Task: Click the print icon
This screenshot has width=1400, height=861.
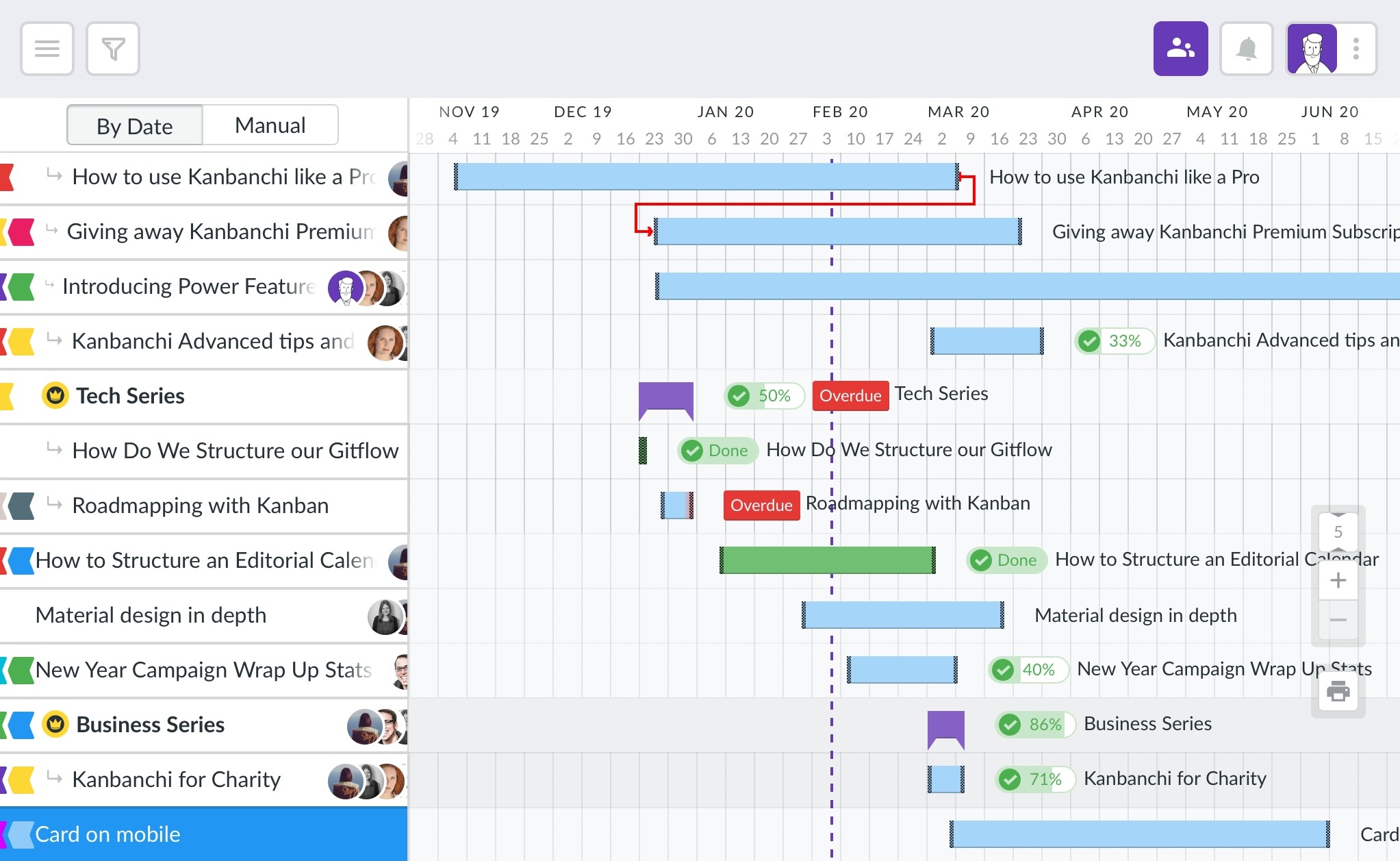Action: 1338,691
